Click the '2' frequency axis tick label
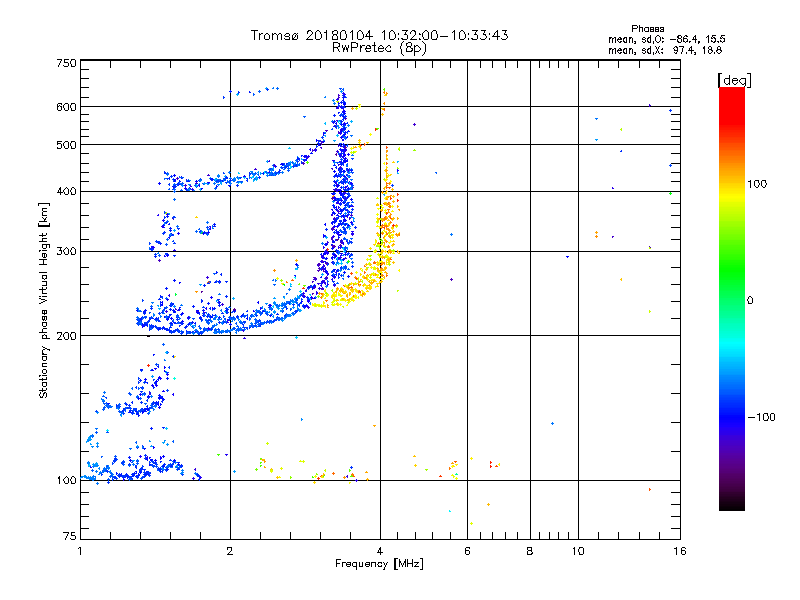The height and width of the screenshot is (600, 800). click(x=230, y=551)
